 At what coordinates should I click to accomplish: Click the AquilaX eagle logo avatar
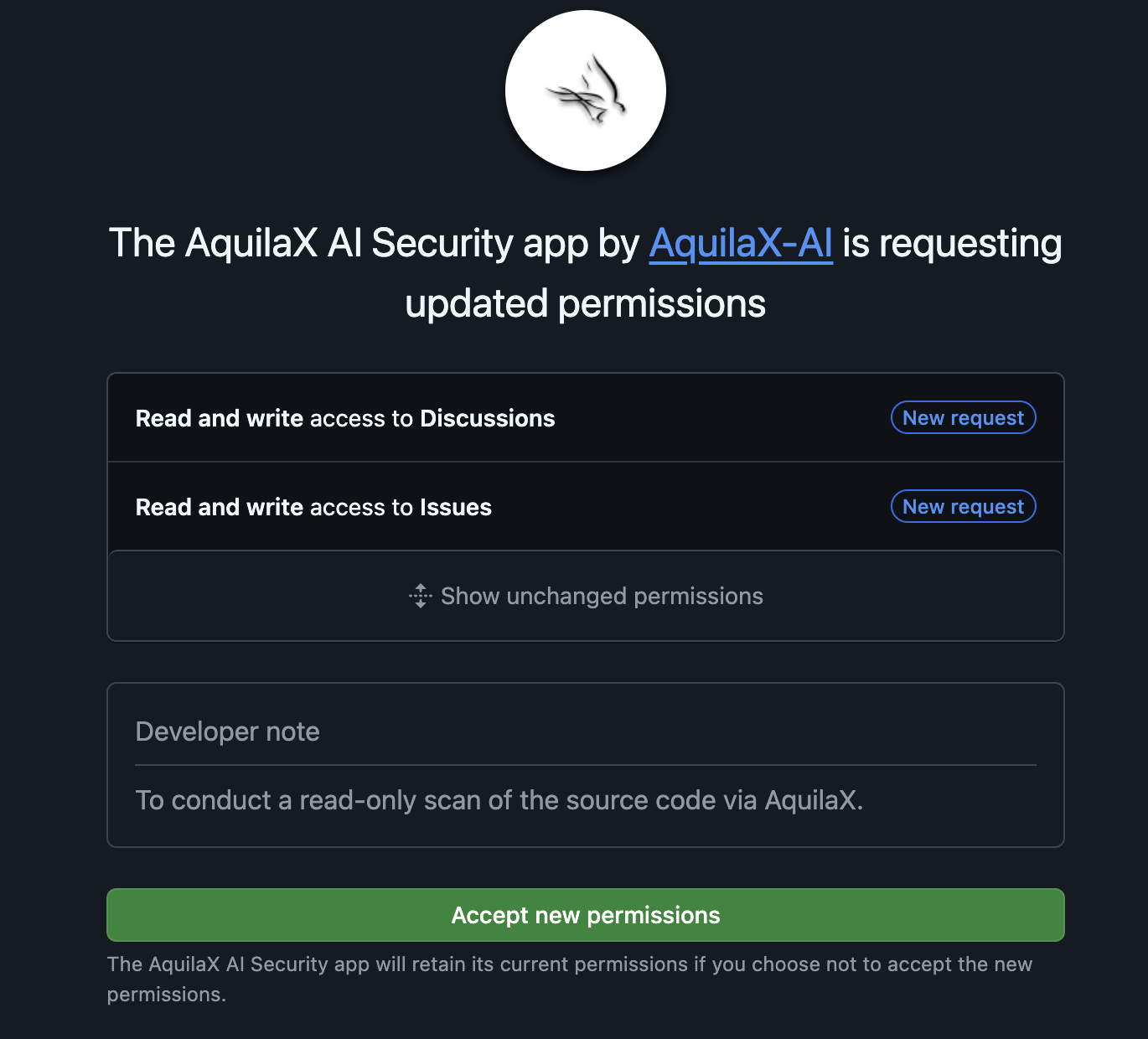pos(586,90)
